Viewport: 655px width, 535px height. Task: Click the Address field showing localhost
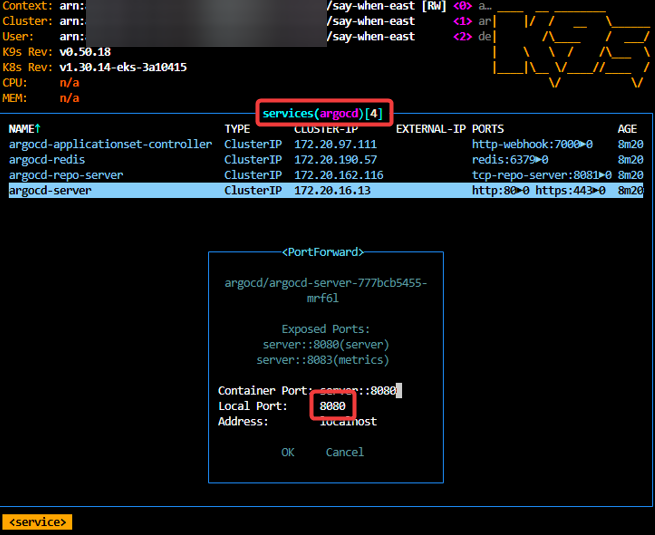point(348,421)
